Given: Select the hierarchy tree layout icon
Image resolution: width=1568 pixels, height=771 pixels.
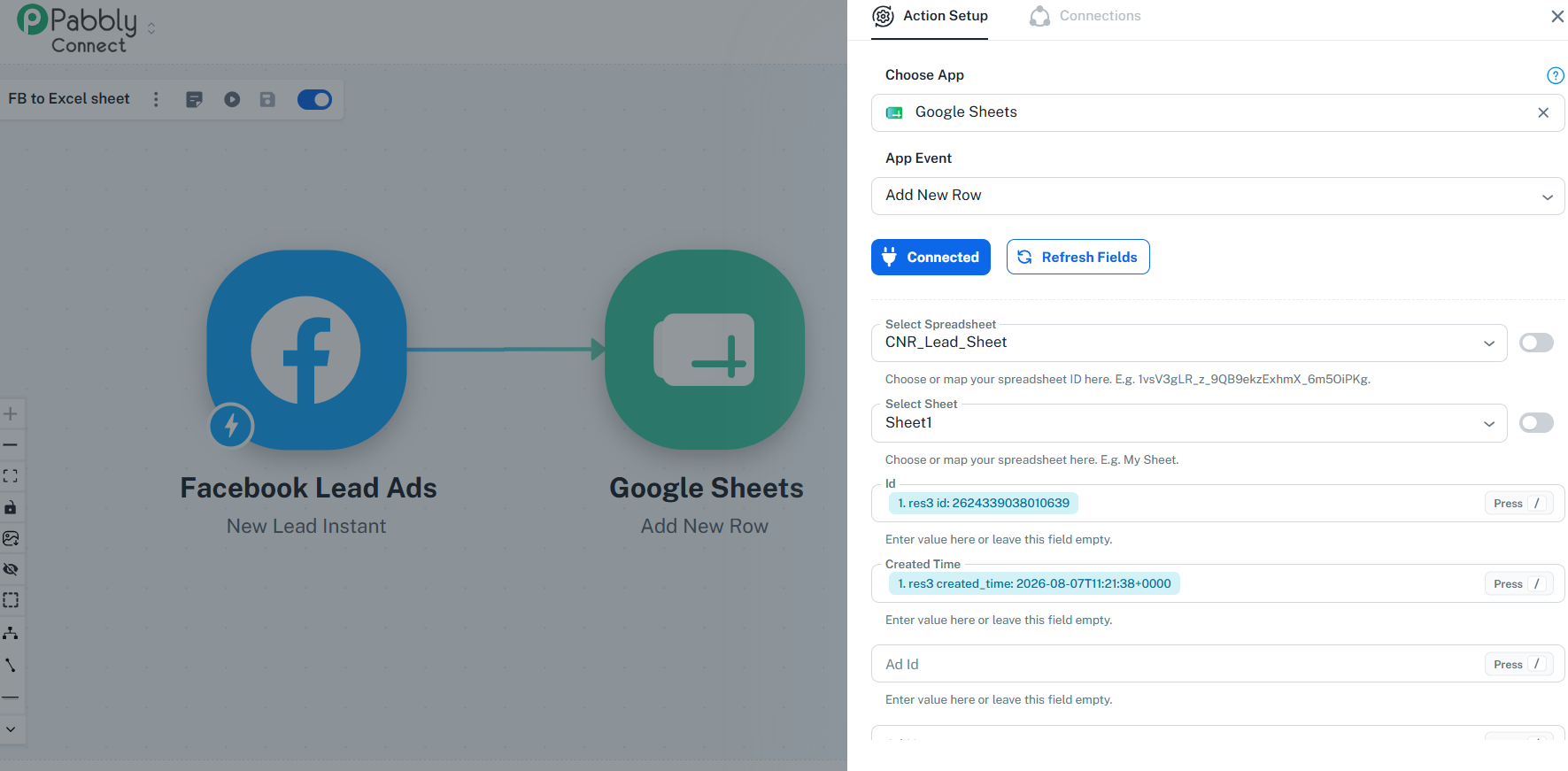Looking at the screenshot, I should tap(11, 633).
